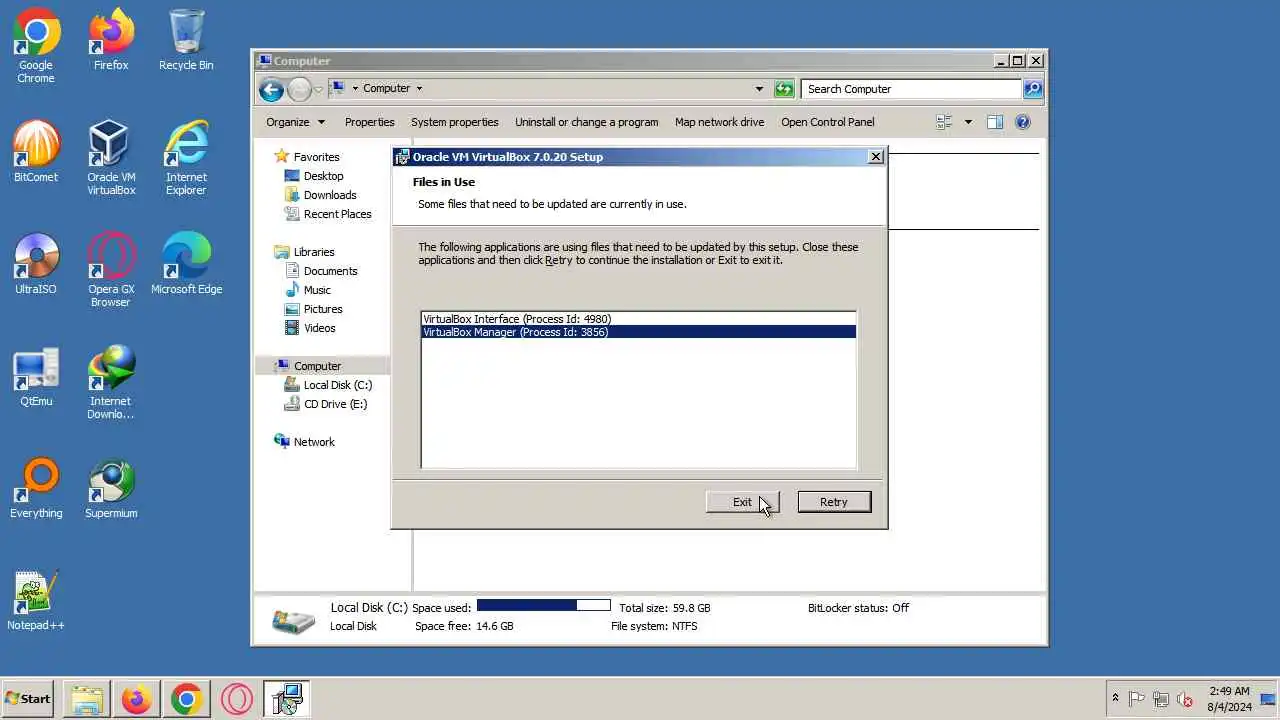This screenshot has width=1280, height=720.
Task: Select the Firefox desktop icon
Action: [x=111, y=40]
